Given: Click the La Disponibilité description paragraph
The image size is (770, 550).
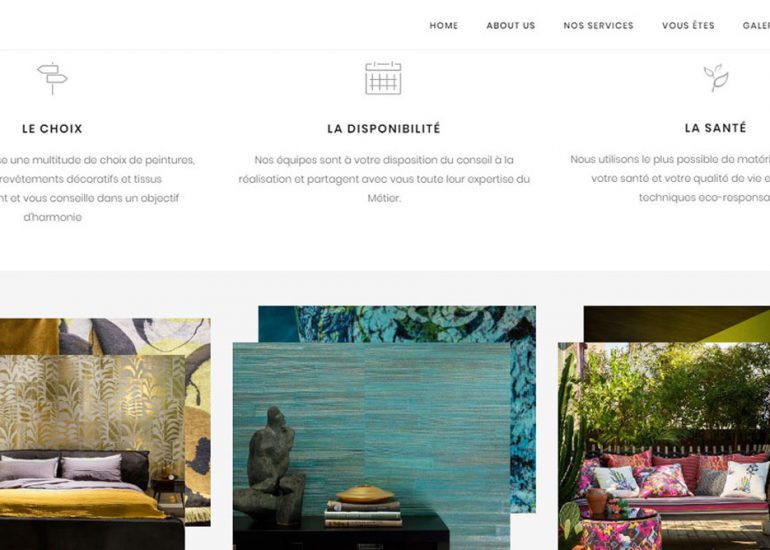Looking at the screenshot, I should point(384,179).
